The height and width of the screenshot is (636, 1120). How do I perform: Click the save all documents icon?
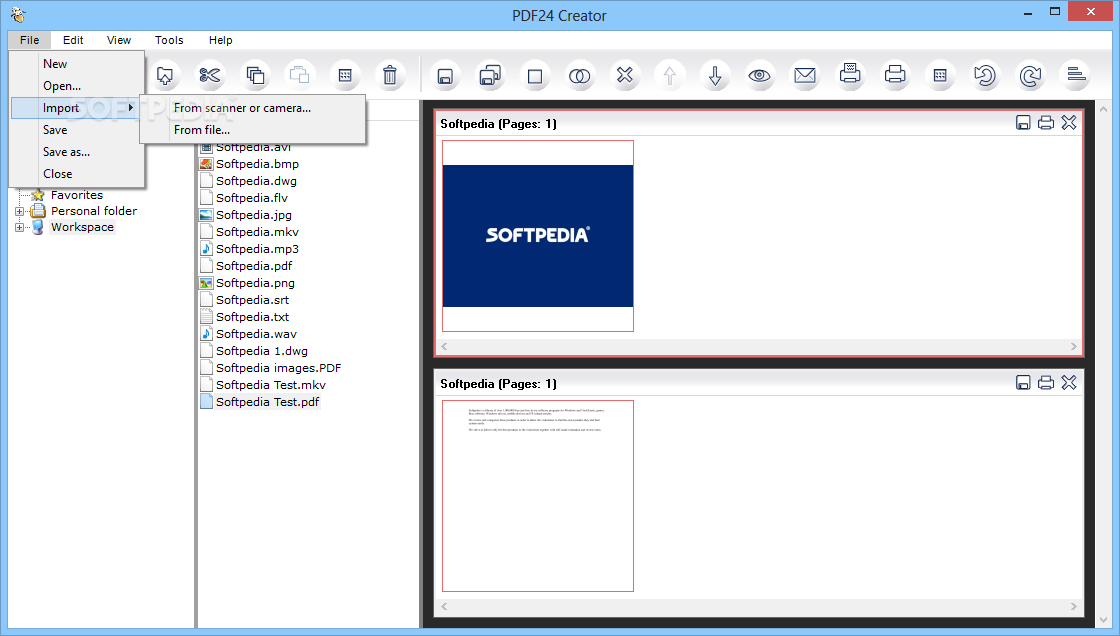pos(490,75)
